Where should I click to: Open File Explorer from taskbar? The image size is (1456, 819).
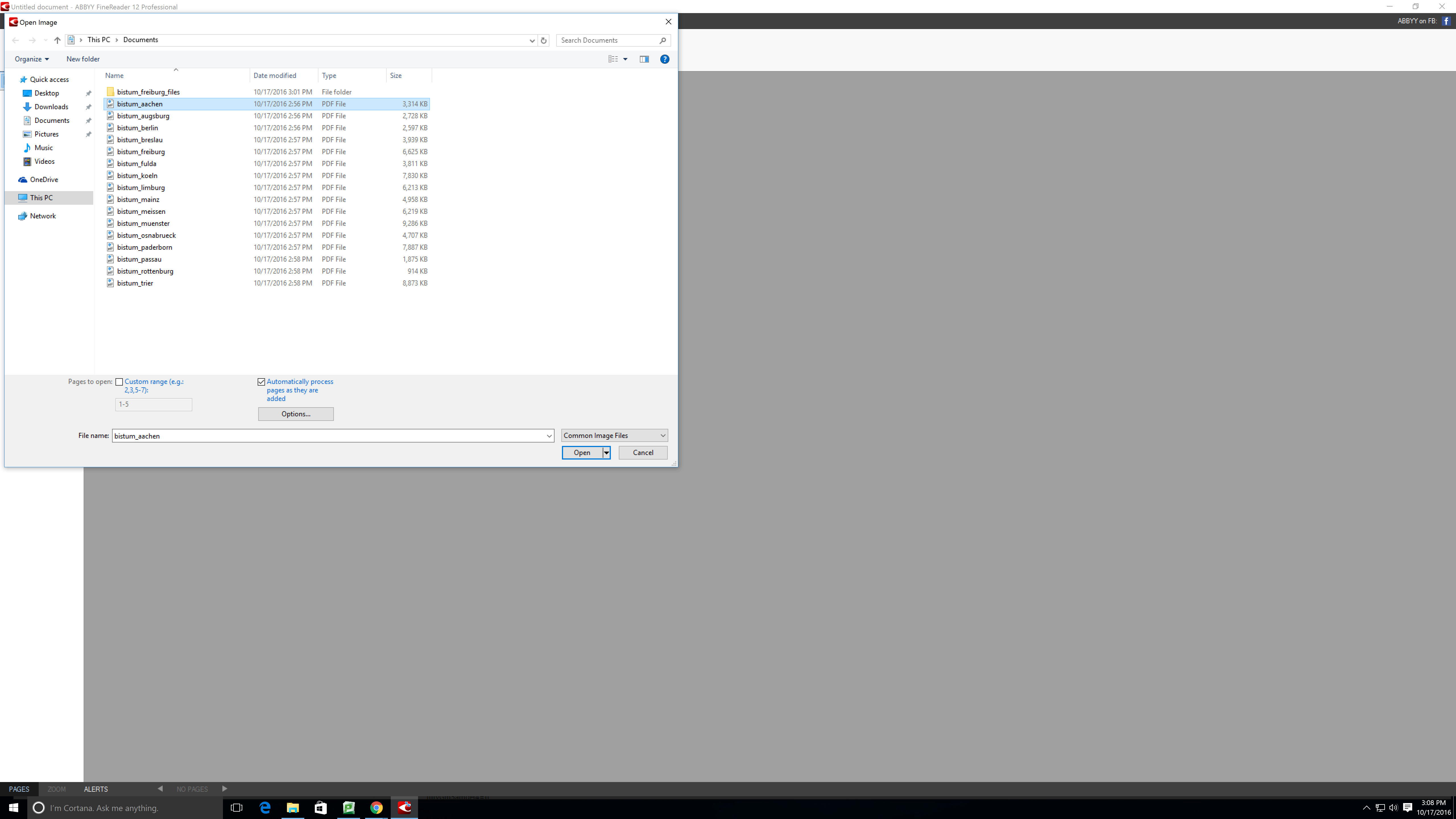(x=293, y=808)
